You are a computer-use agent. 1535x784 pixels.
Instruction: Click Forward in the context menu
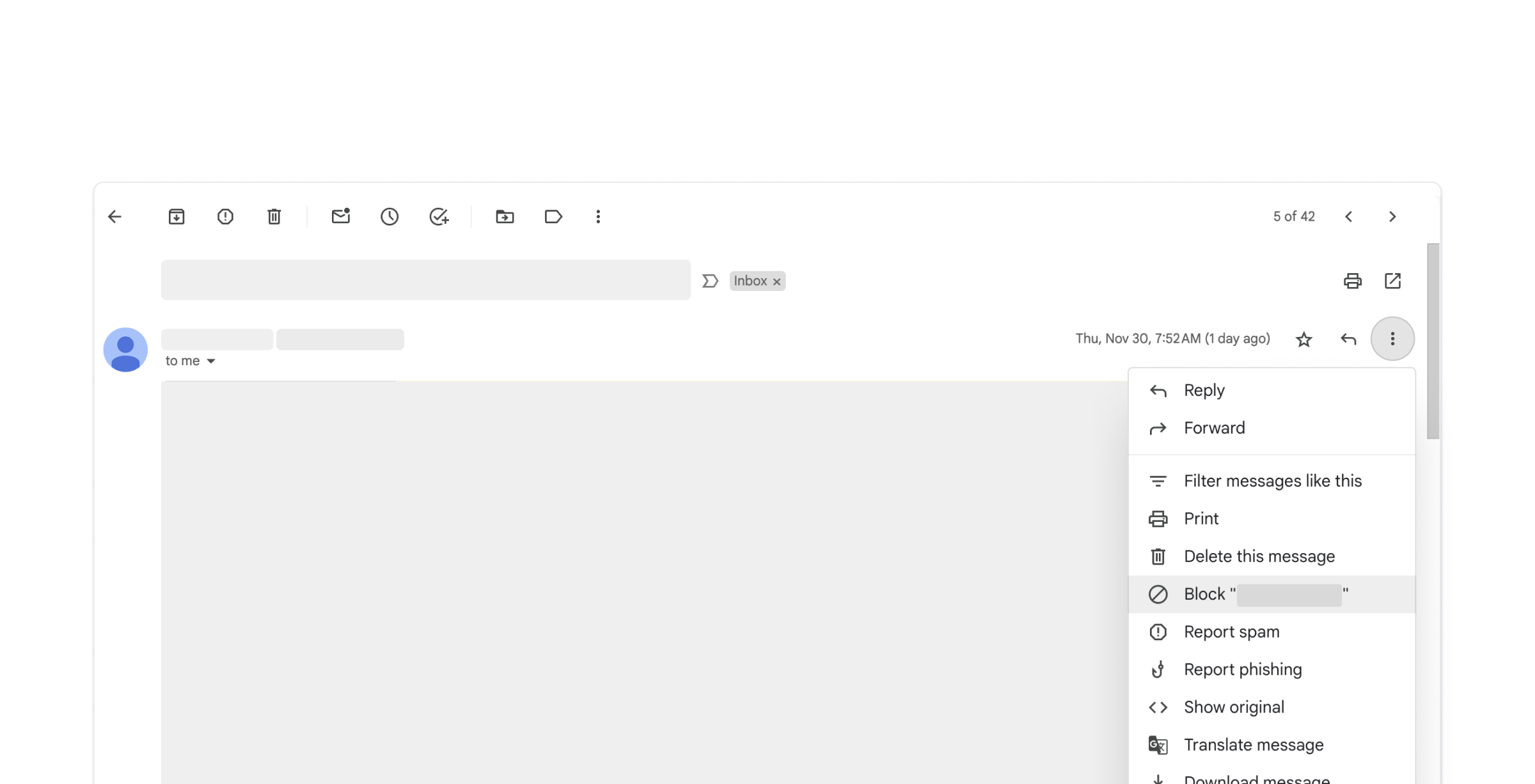(1214, 428)
